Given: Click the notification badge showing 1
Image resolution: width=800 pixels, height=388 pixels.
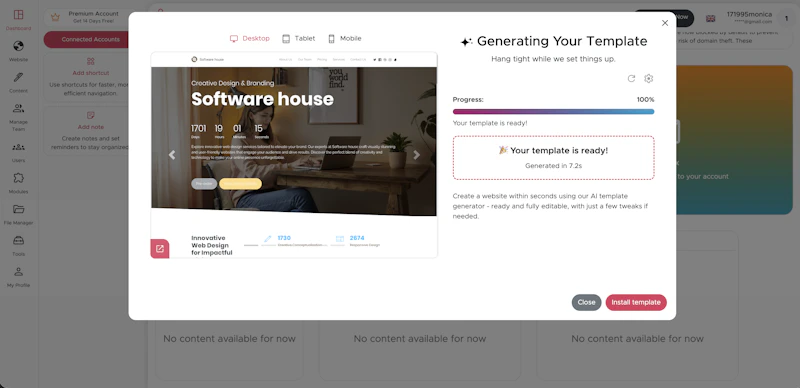Looking at the screenshot, I should click(786, 18).
